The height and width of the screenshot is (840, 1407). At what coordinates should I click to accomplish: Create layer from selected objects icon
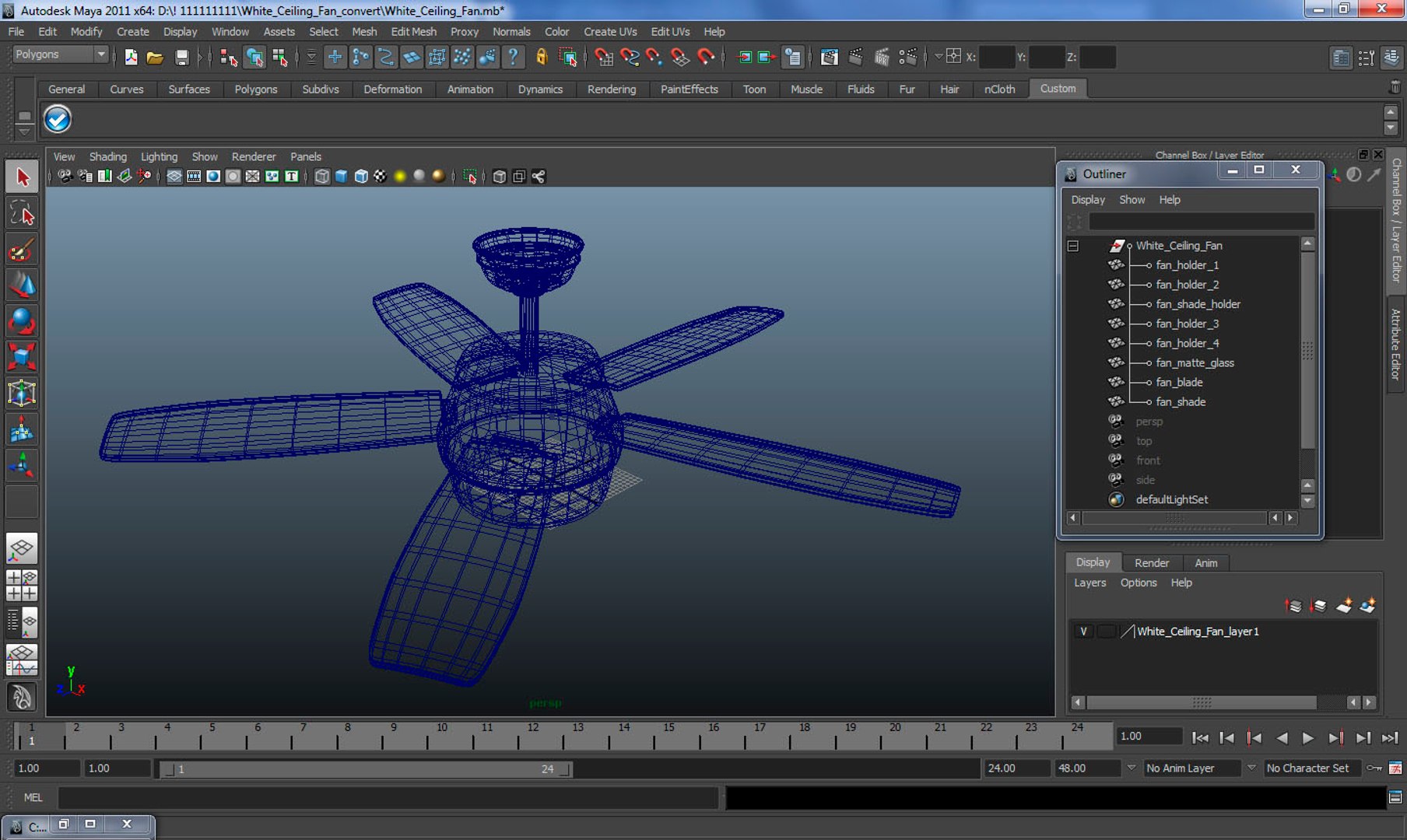[x=1368, y=605]
